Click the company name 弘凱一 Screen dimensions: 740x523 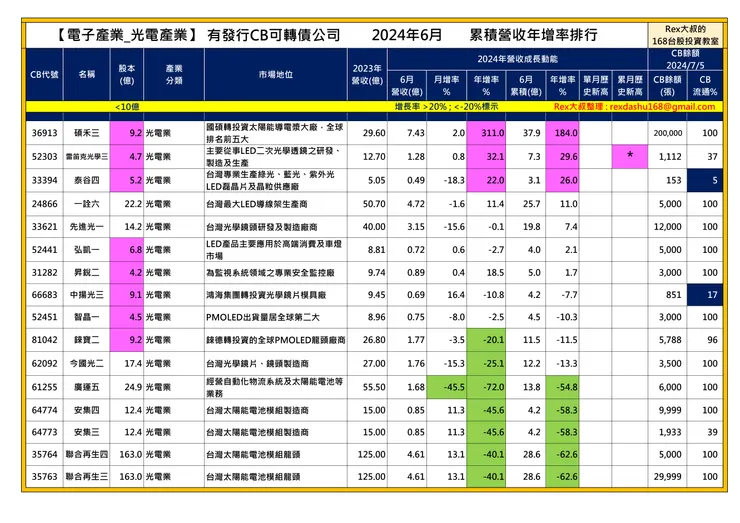tap(87, 250)
